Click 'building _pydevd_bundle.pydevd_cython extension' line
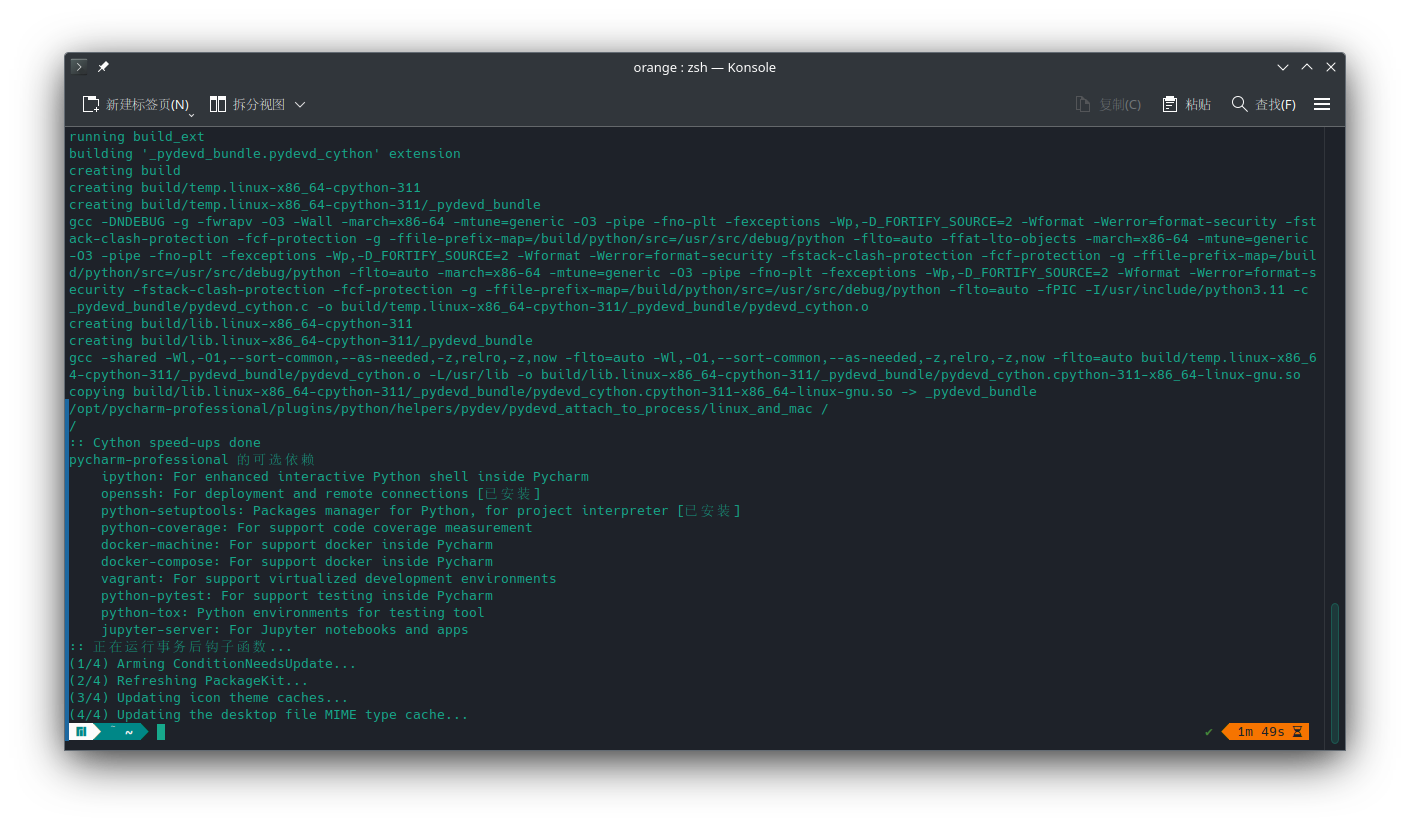1410x827 pixels. pos(265,154)
